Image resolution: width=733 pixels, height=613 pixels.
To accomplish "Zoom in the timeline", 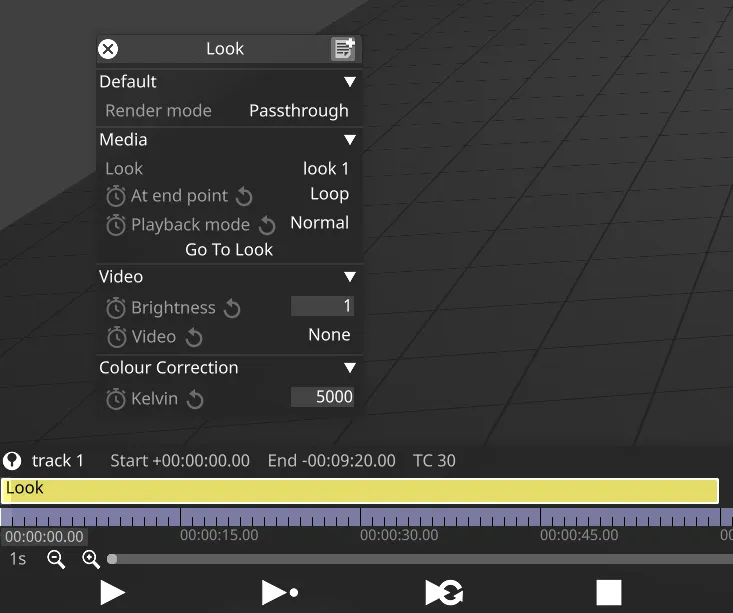I will tap(91, 559).
